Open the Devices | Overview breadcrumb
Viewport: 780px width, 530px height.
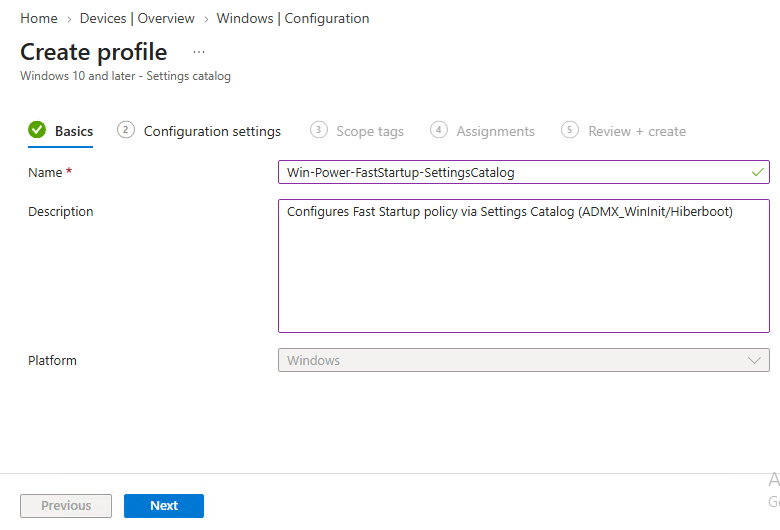[137, 18]
